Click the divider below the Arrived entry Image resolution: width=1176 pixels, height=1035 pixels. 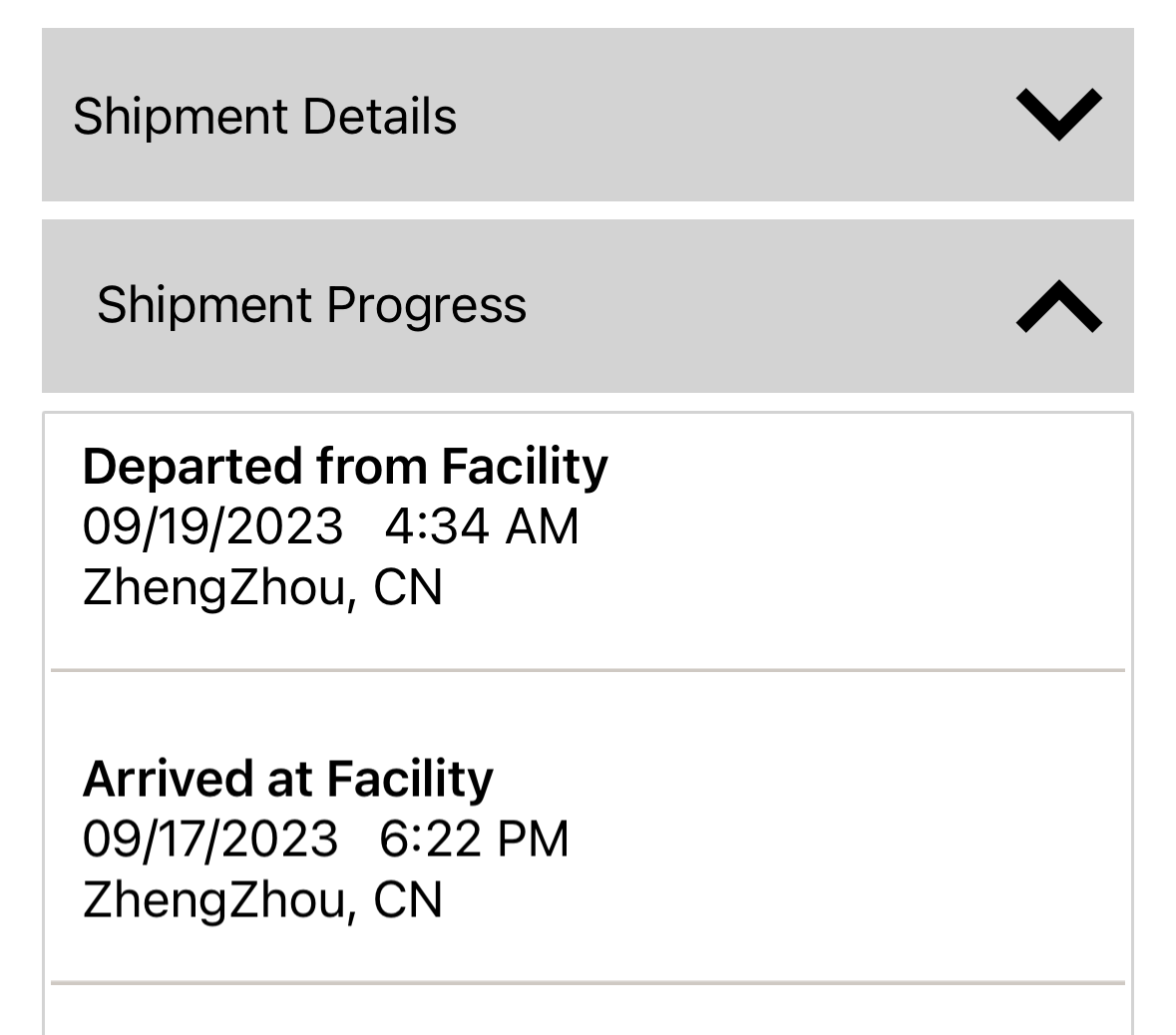click(x=588, y=983)
